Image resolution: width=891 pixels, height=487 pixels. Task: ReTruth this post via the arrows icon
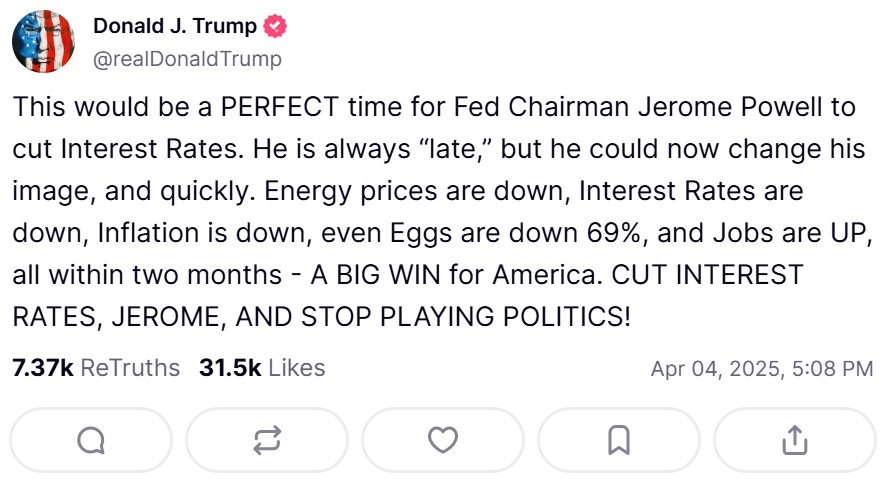click(266, 439)
